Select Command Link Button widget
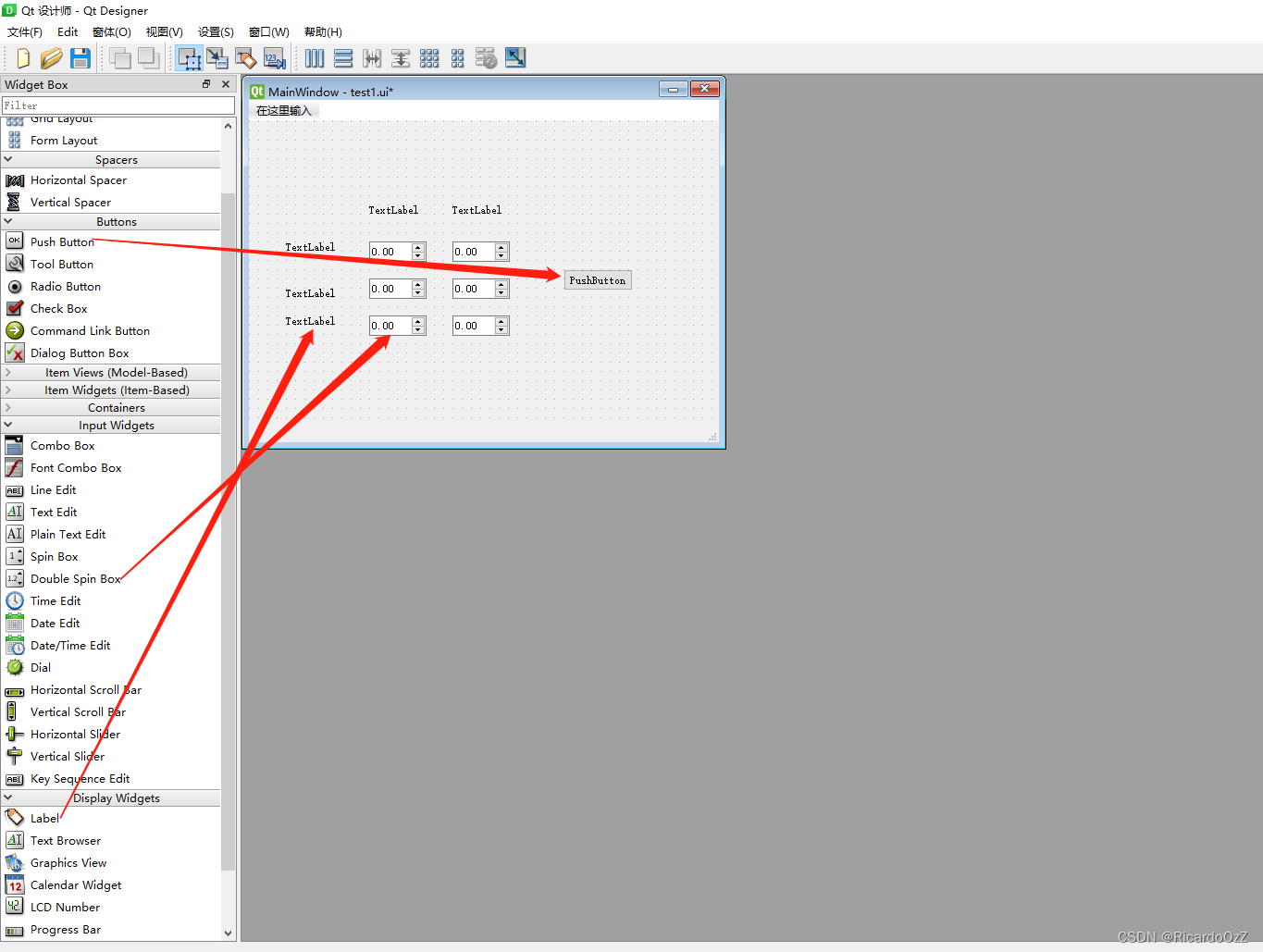This screenshot has width=1263, height=952. tap(90, 331)
